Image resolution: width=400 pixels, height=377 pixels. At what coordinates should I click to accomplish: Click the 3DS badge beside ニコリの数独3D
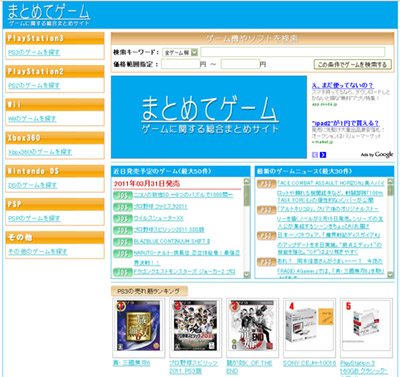[123, 195]
